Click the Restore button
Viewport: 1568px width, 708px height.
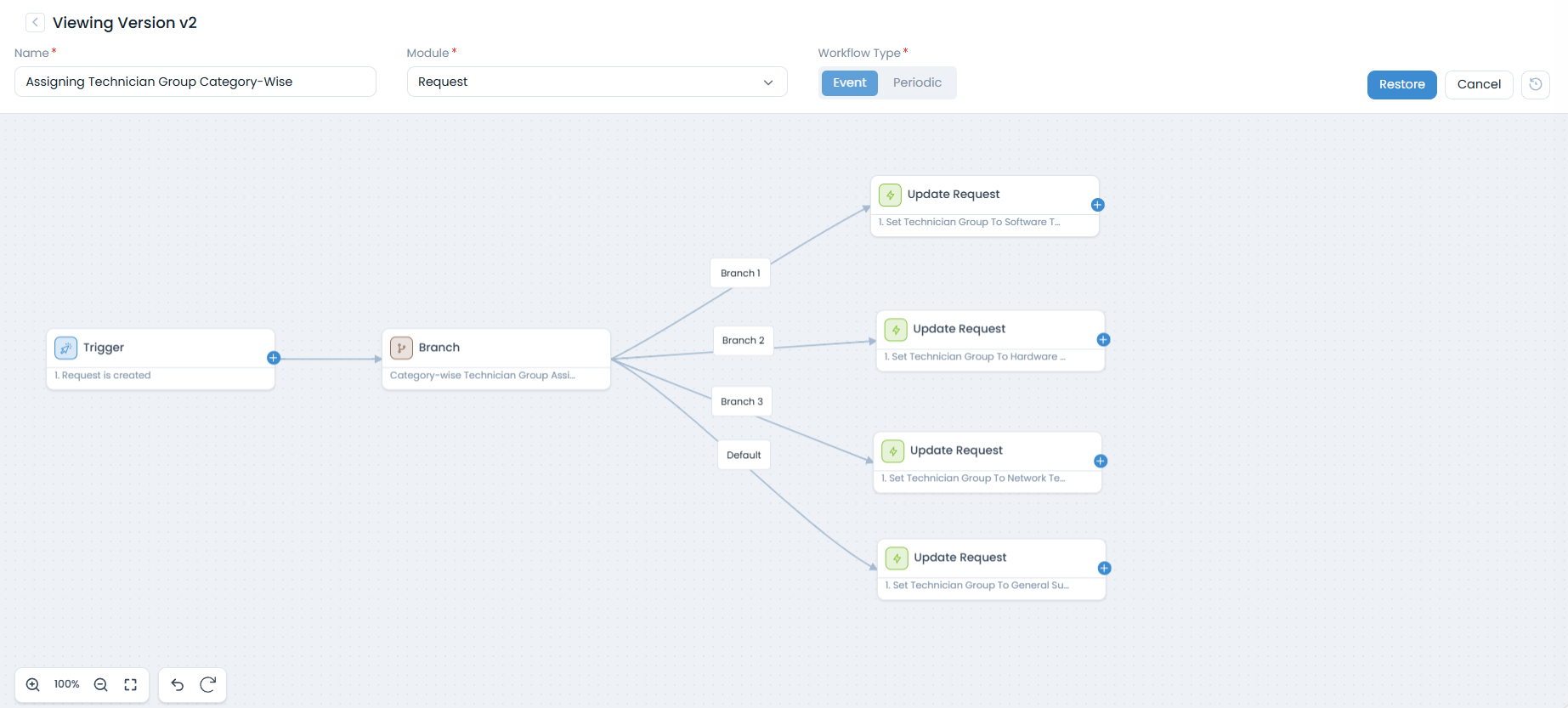1401,84
